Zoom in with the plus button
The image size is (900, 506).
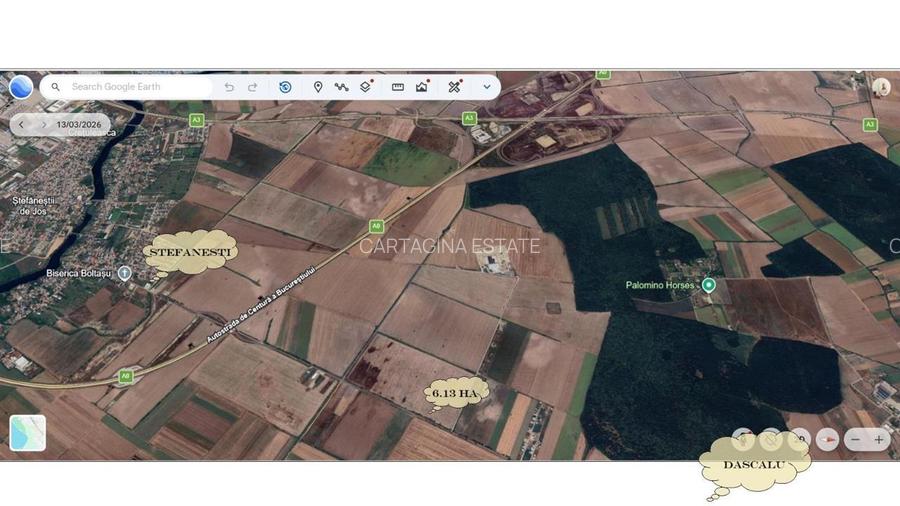tap(879, 439)
